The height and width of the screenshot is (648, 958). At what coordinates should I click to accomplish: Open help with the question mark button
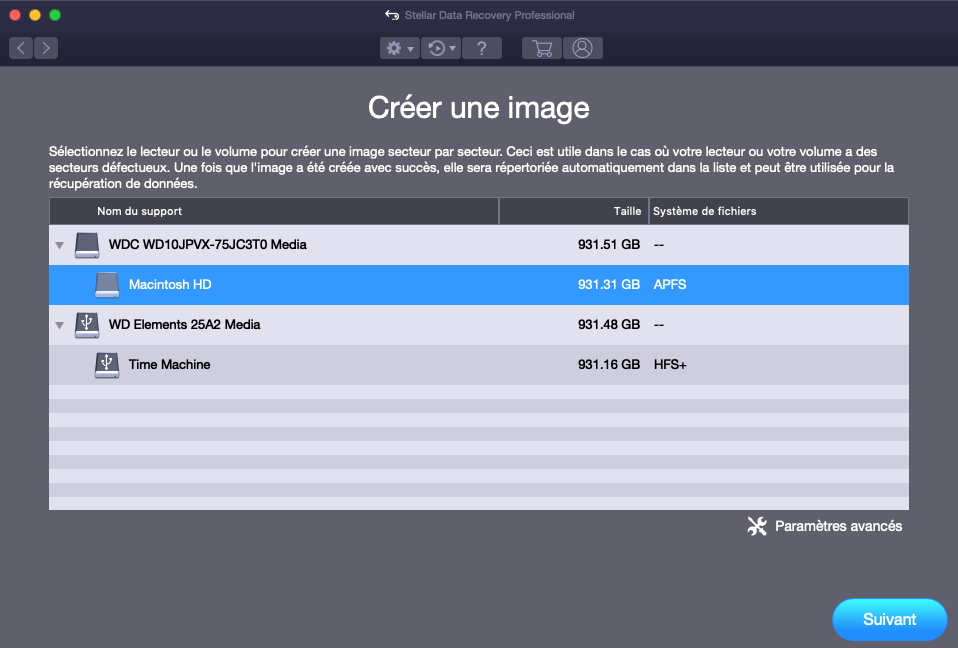coord(481,48)
